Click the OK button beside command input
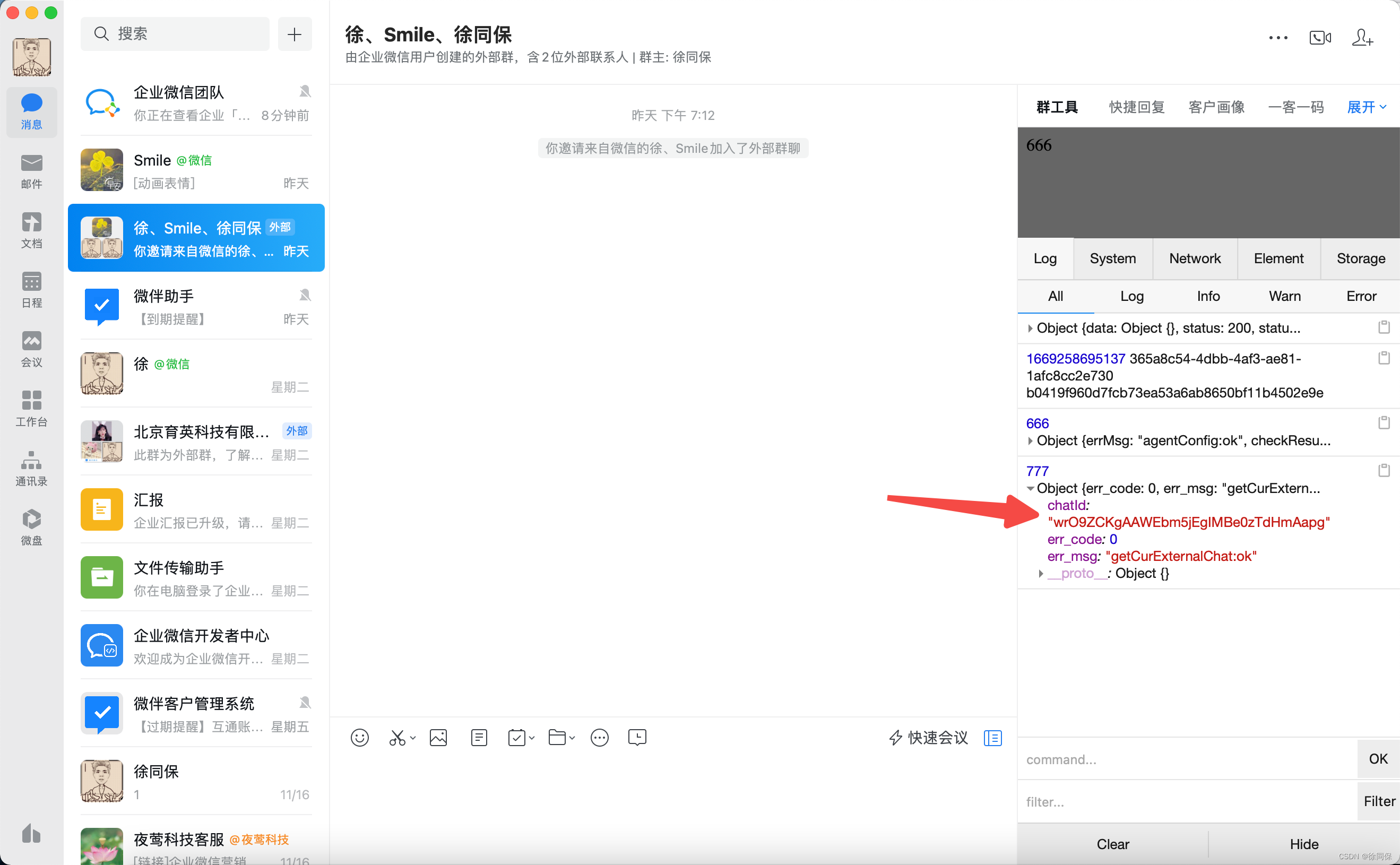 pyautogui.click(x=1378, y=759)
